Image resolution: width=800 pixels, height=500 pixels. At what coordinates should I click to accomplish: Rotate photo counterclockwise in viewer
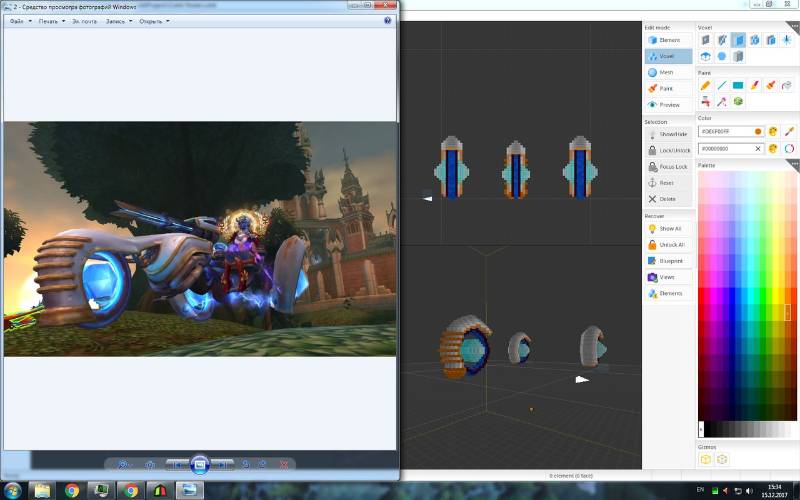(246, 465)
